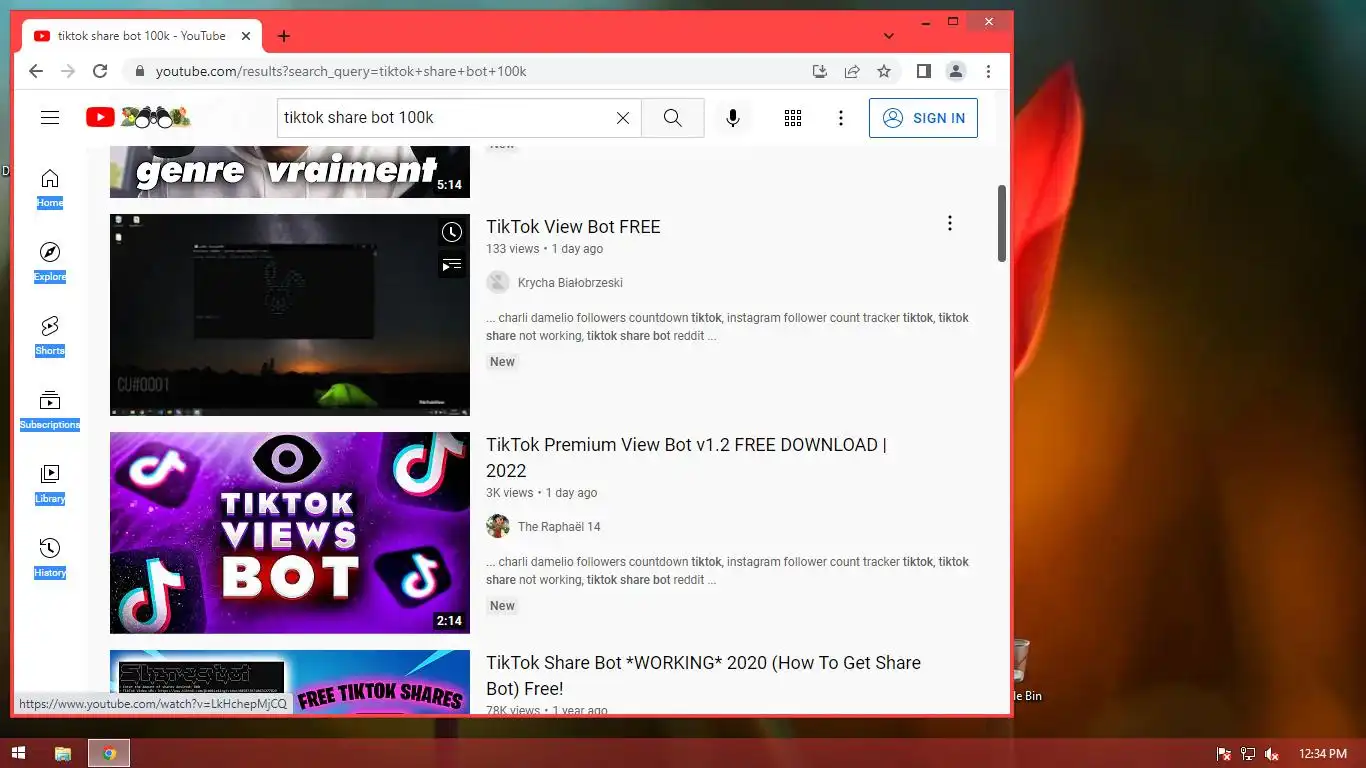Click the magnifier search button

coord(673,118)
